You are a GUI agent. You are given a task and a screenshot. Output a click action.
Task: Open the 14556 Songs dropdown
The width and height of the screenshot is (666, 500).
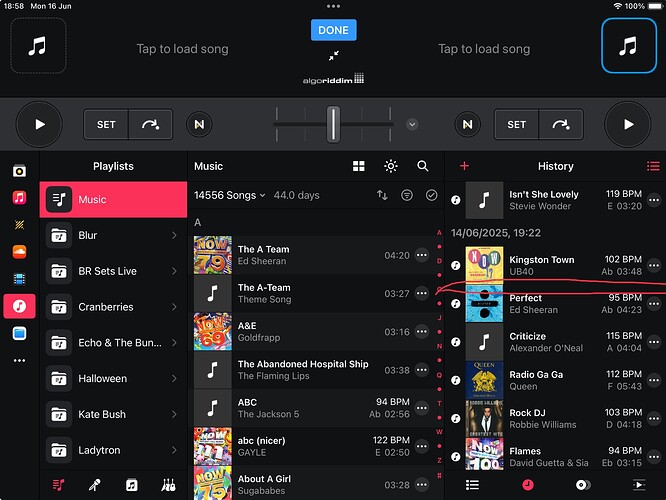point(230,195)
